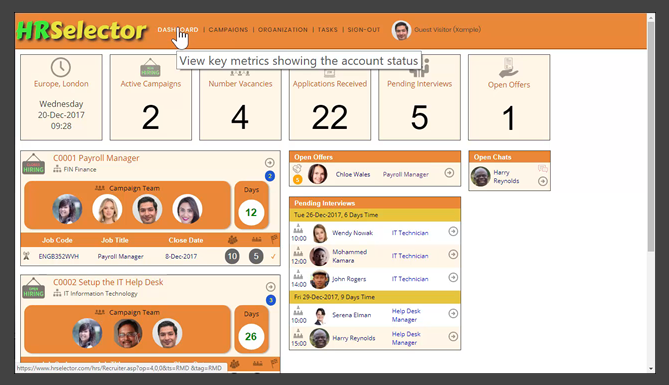The width and height of the screenshot is (669, 385).
Task: Open the Guest Visitor profile avatar
Action: point(401,30)
